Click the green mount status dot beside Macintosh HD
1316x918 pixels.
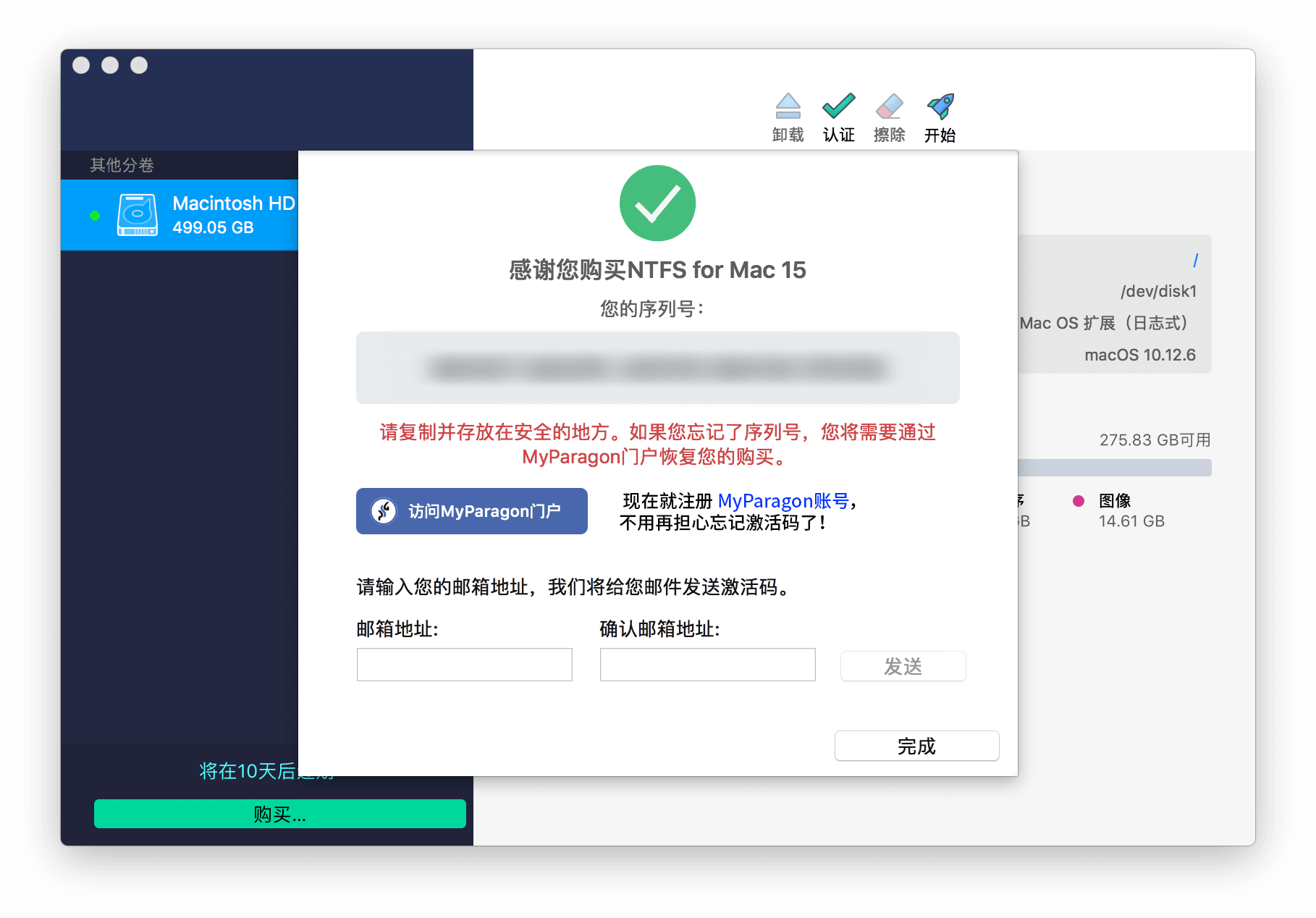(94, 214)
